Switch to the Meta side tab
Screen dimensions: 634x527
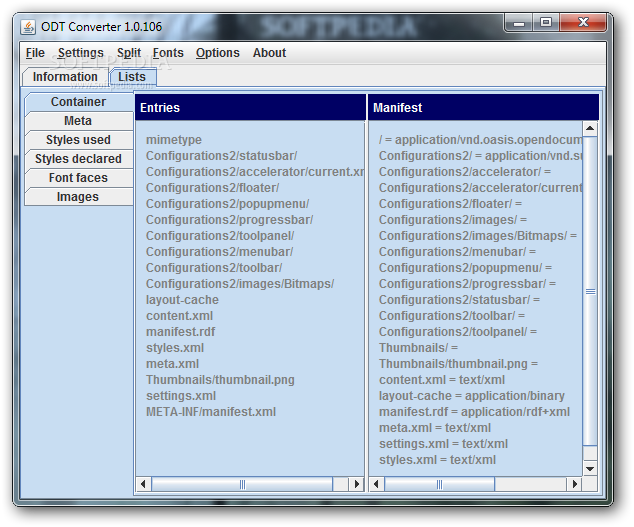(78, 121)
